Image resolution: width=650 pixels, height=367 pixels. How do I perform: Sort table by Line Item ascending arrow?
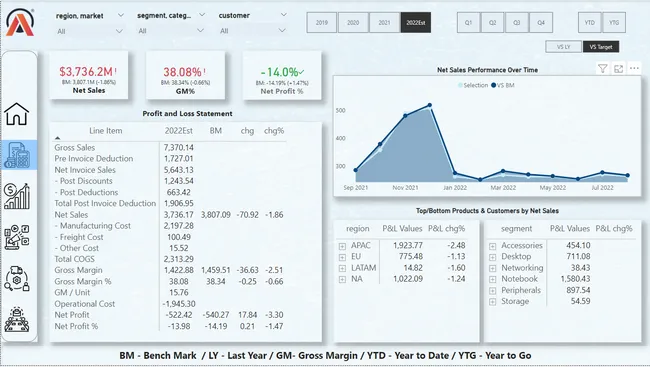pyautogui.click(x=58, y=138)
